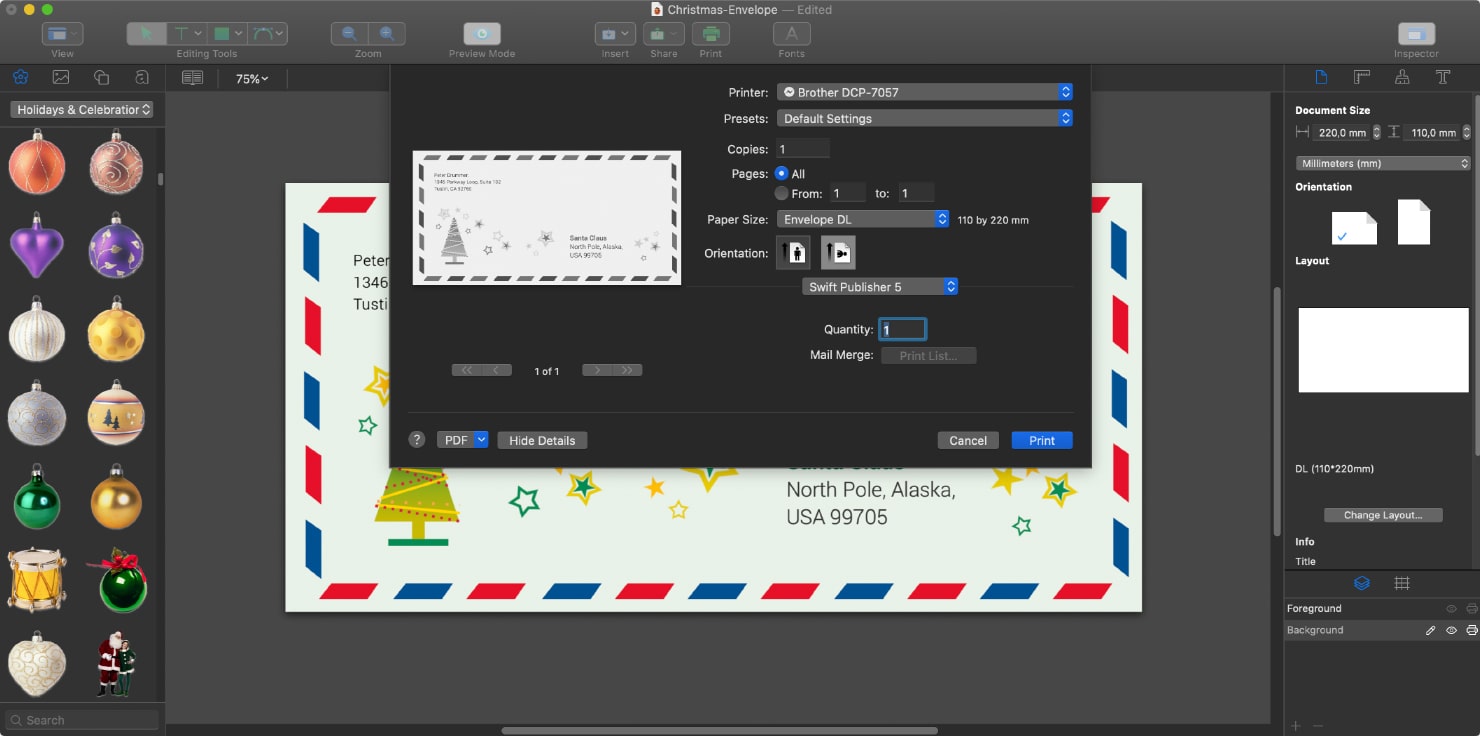The width and height of the screenshot is (1480, 736).
Task: Open the Fonts panel from the toolbar
Action: coord(791,33)
